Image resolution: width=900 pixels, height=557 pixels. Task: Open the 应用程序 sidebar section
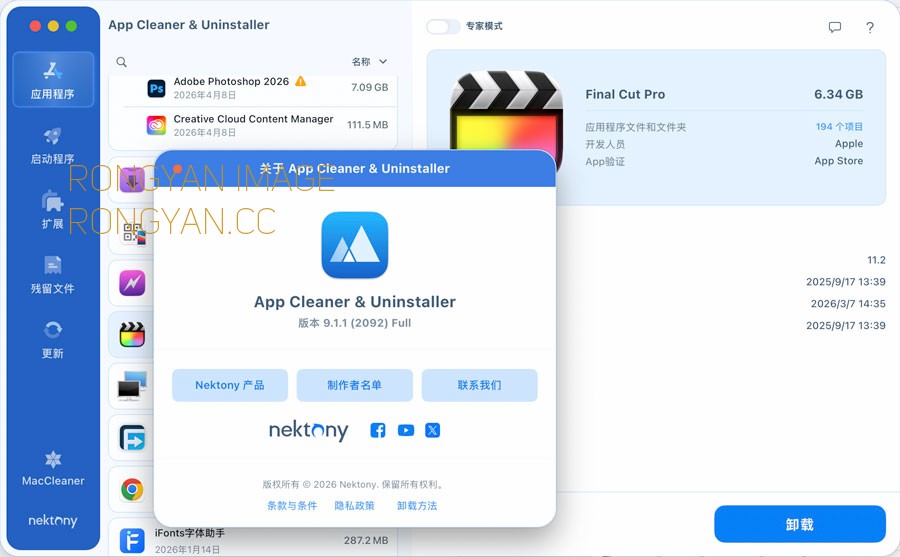coord(53,79)
